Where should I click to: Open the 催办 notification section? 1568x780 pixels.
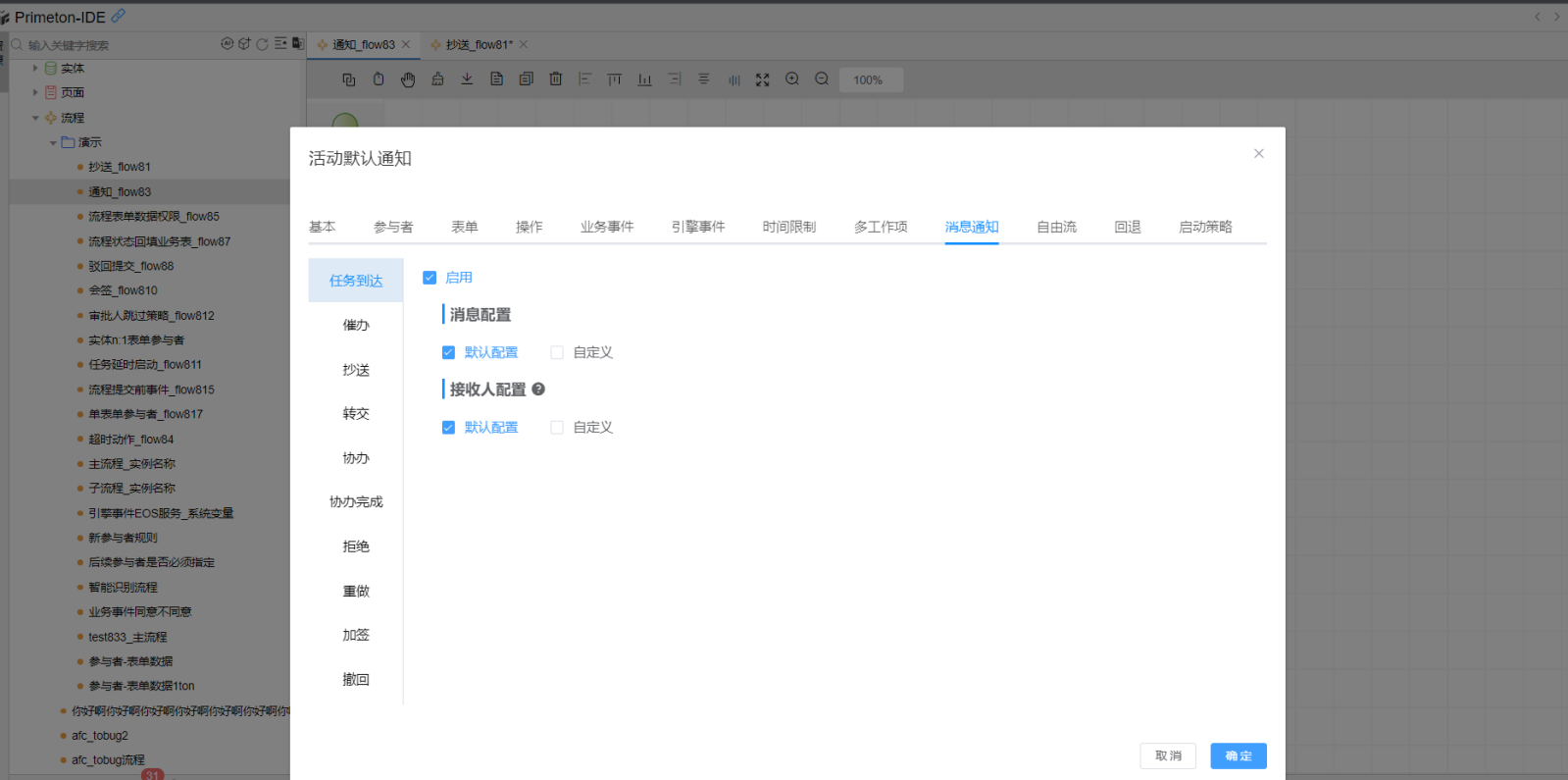click(x=356, y=325)
